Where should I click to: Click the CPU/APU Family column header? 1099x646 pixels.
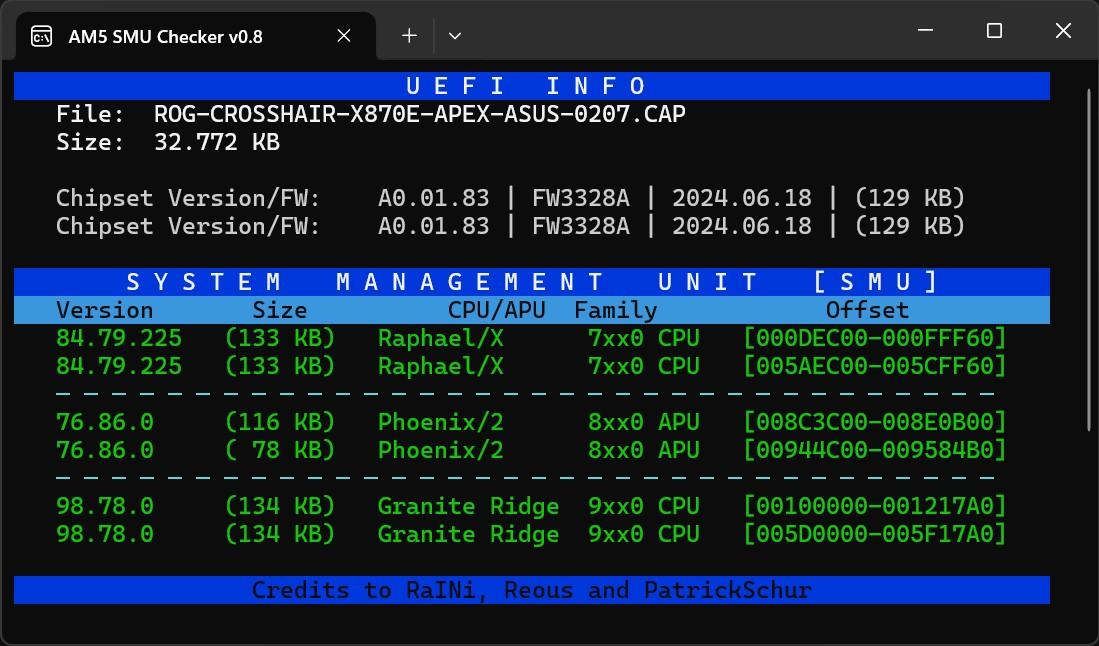pos(552,310)
